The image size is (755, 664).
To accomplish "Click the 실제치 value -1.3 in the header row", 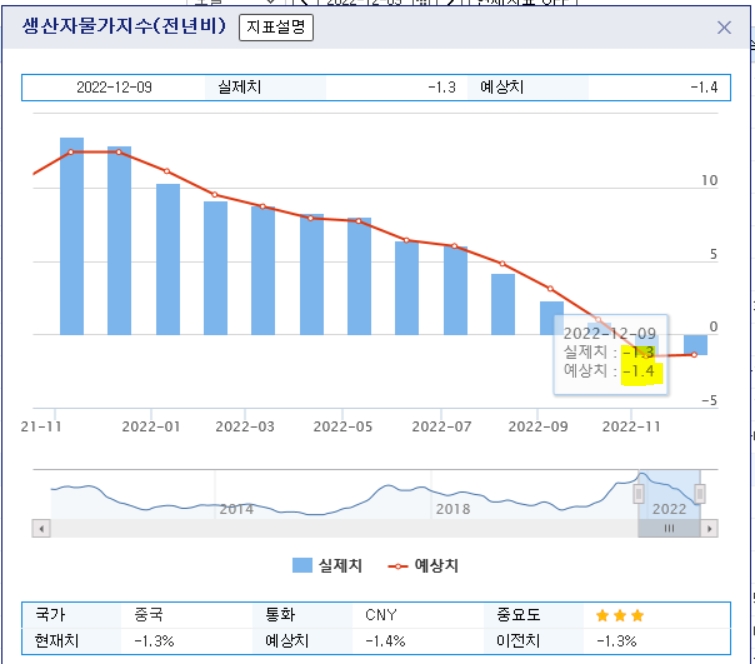I will click(x=442, y=87).
